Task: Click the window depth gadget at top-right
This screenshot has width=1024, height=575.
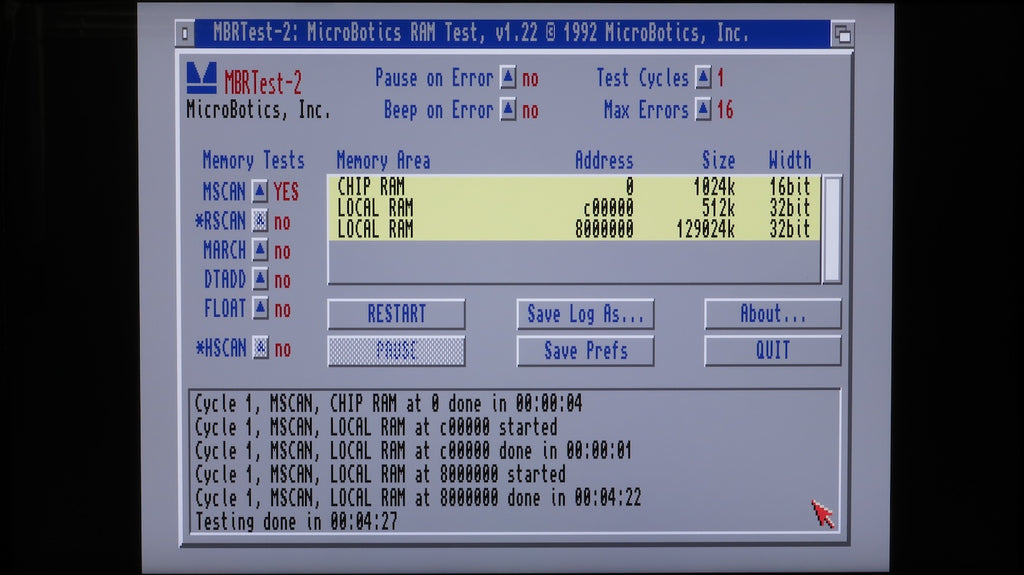Action: click(x=842, y=34)
